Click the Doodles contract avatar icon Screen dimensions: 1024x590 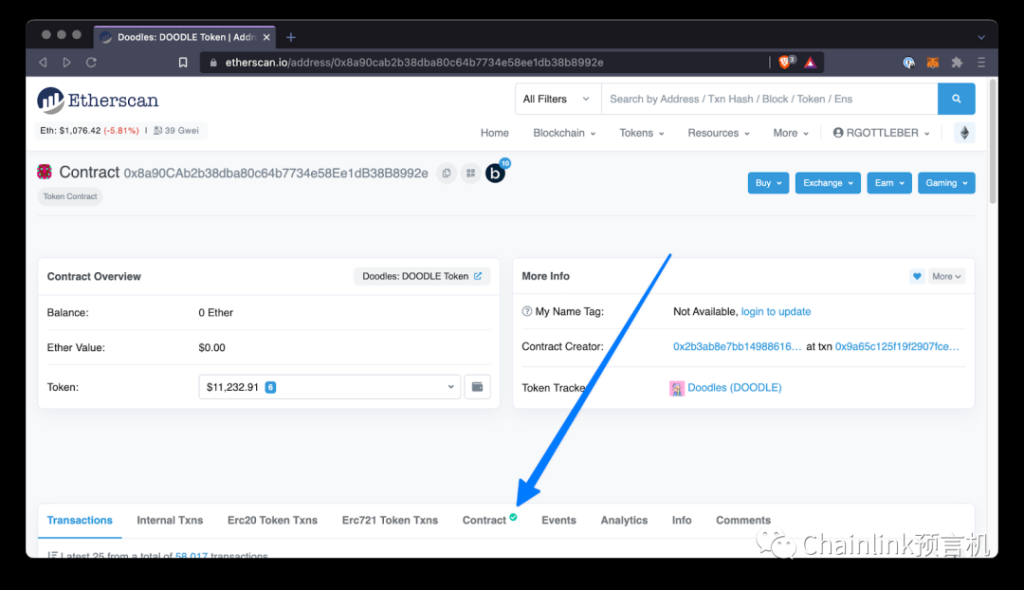(x=44, y=172)
